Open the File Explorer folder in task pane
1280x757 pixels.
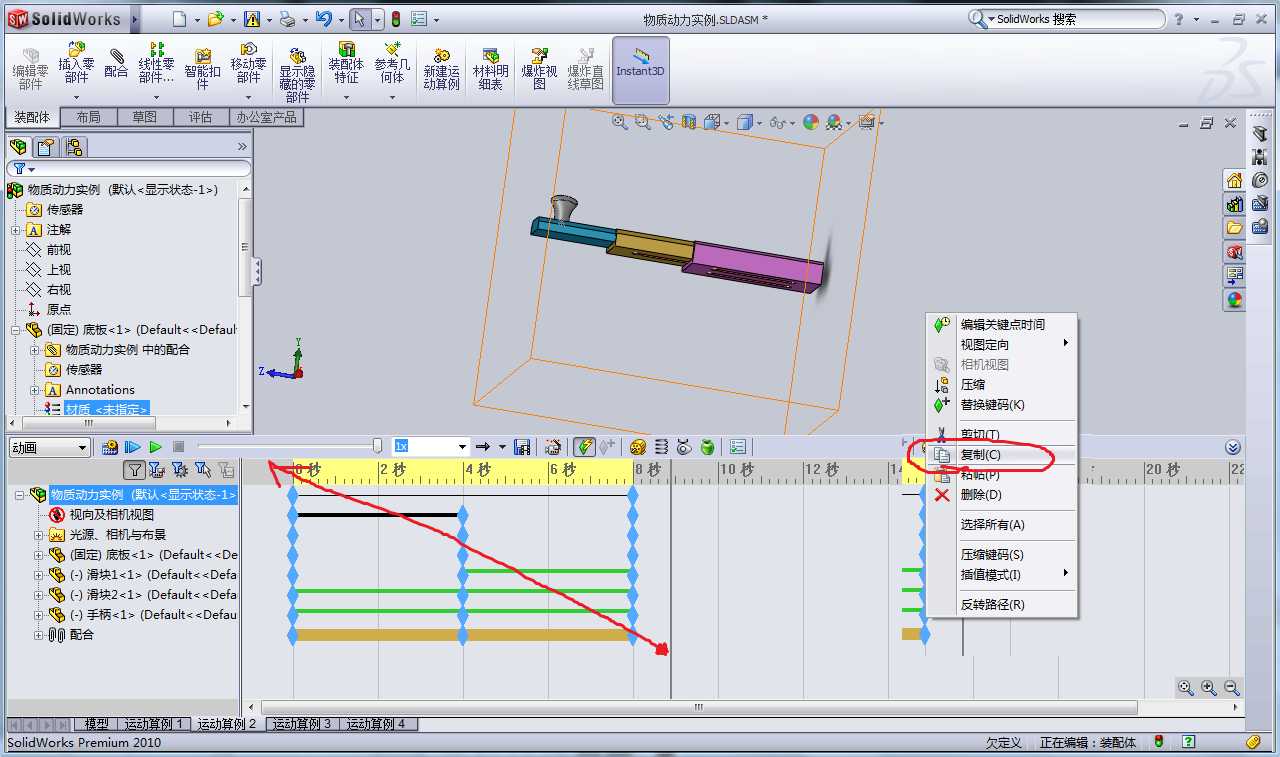tap(1235, 228)
